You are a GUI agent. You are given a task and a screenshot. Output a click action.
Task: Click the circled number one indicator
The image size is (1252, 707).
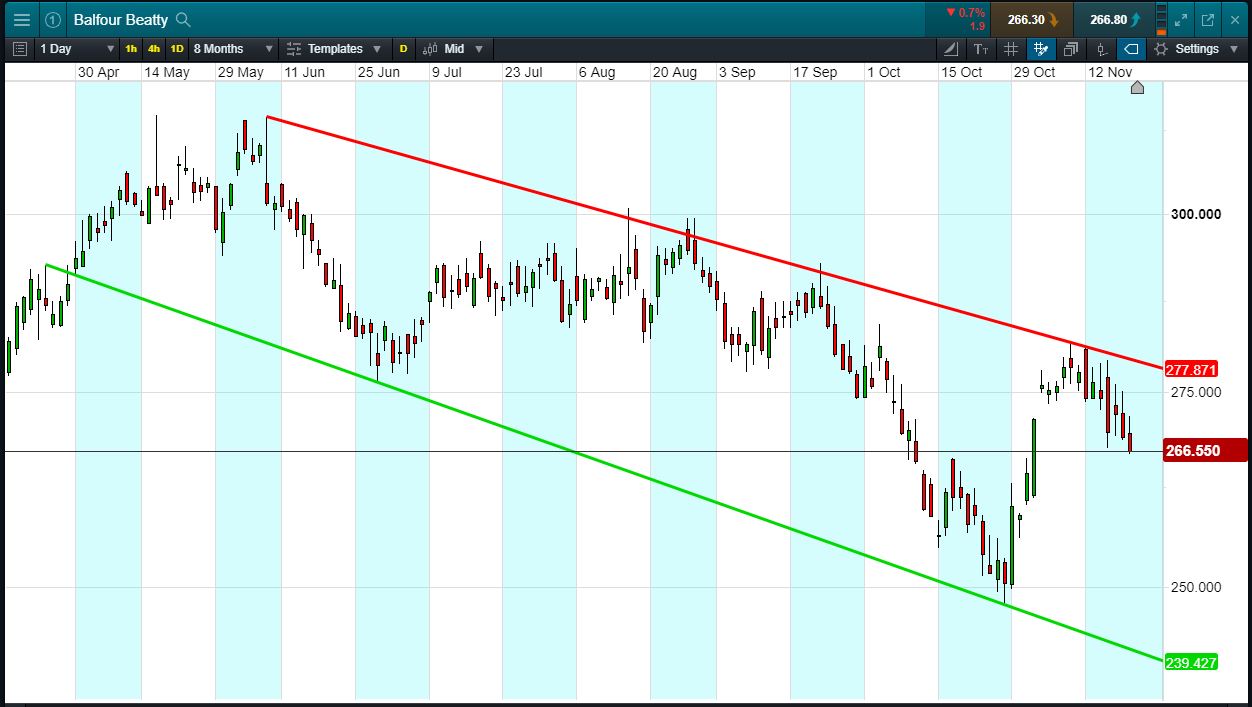point(53,19)
